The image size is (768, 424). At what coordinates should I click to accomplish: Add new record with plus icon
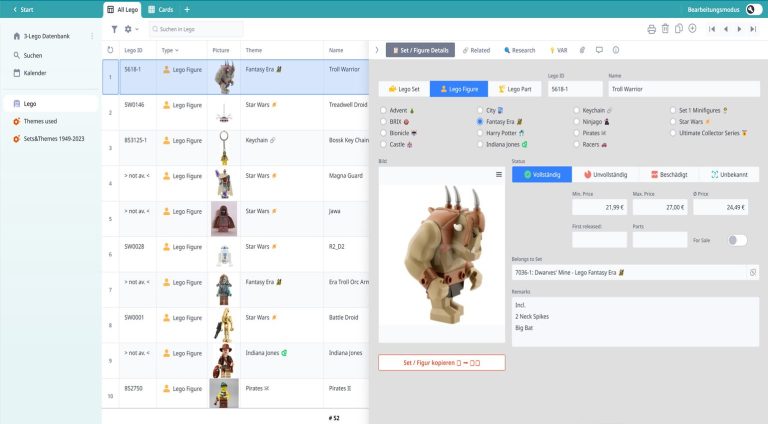click(692, 29)
